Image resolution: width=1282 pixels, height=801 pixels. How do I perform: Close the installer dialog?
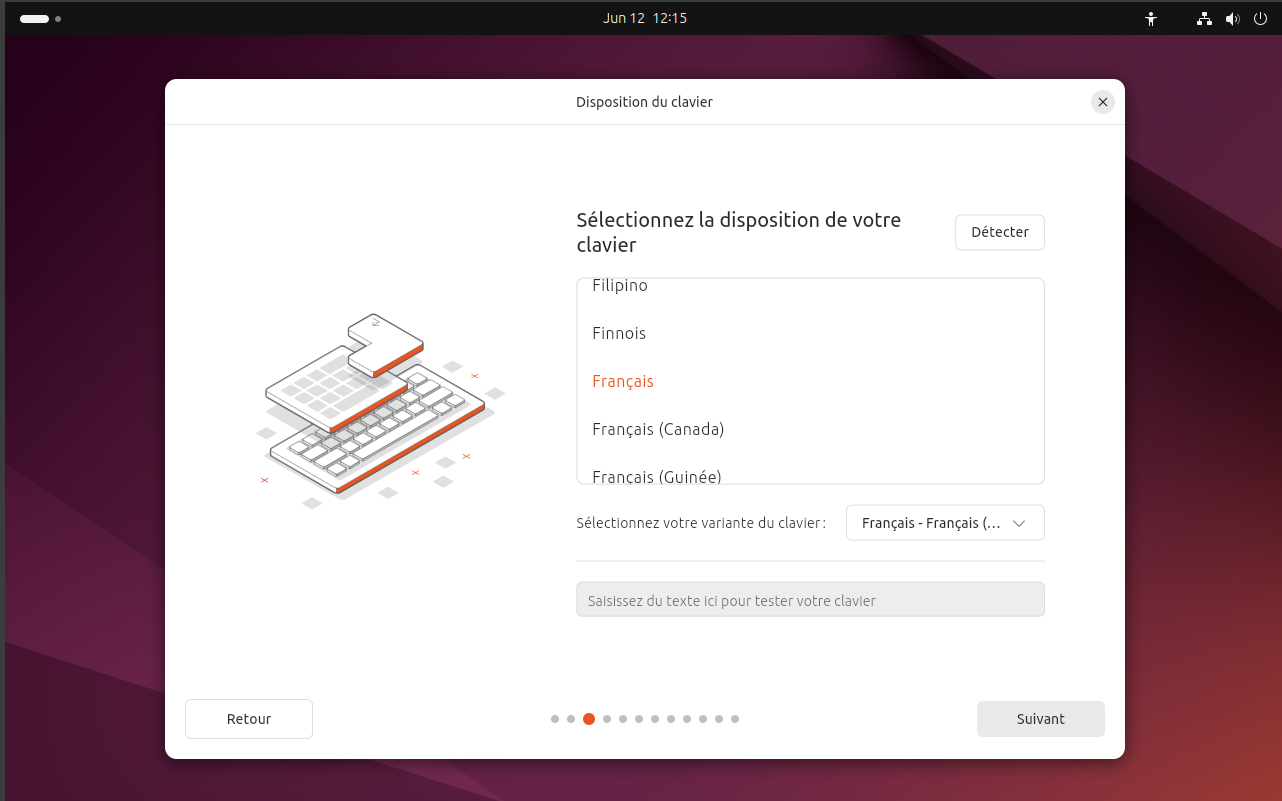(x=1102, y=101)
